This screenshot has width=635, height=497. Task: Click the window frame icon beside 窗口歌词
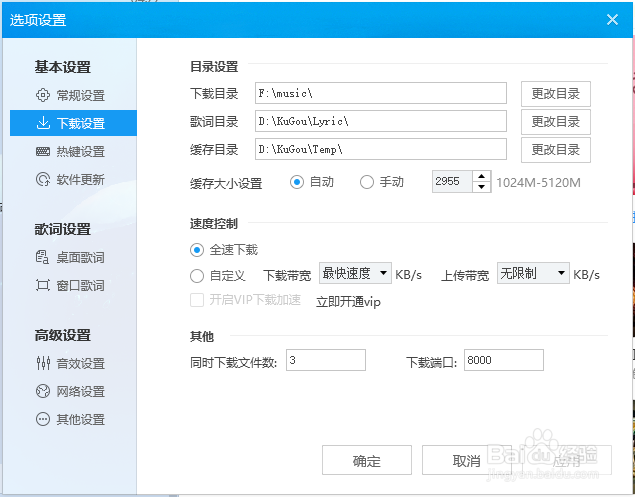[43, 285]
